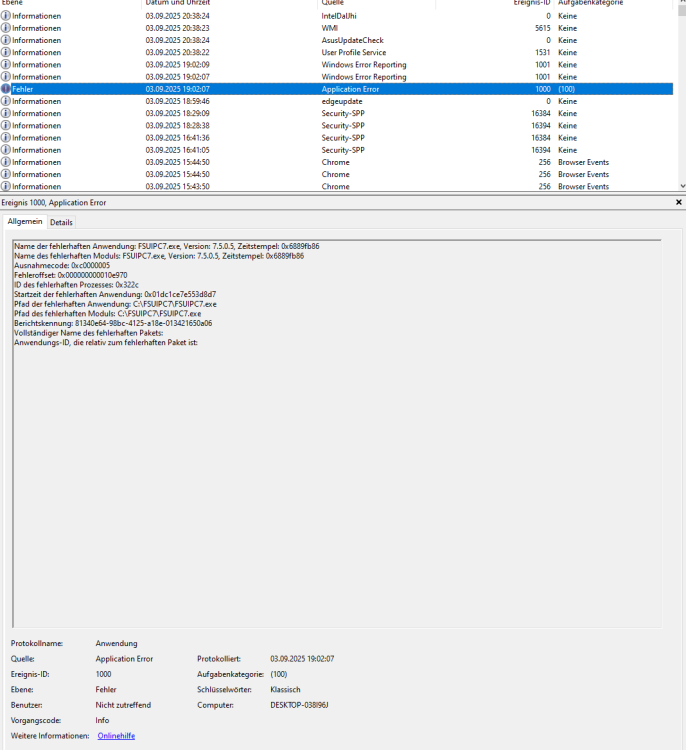This screenshot has height=750, width=686.
Task: Click the Computer value DESKTOP-038I96J
Action: pos(299,705)
